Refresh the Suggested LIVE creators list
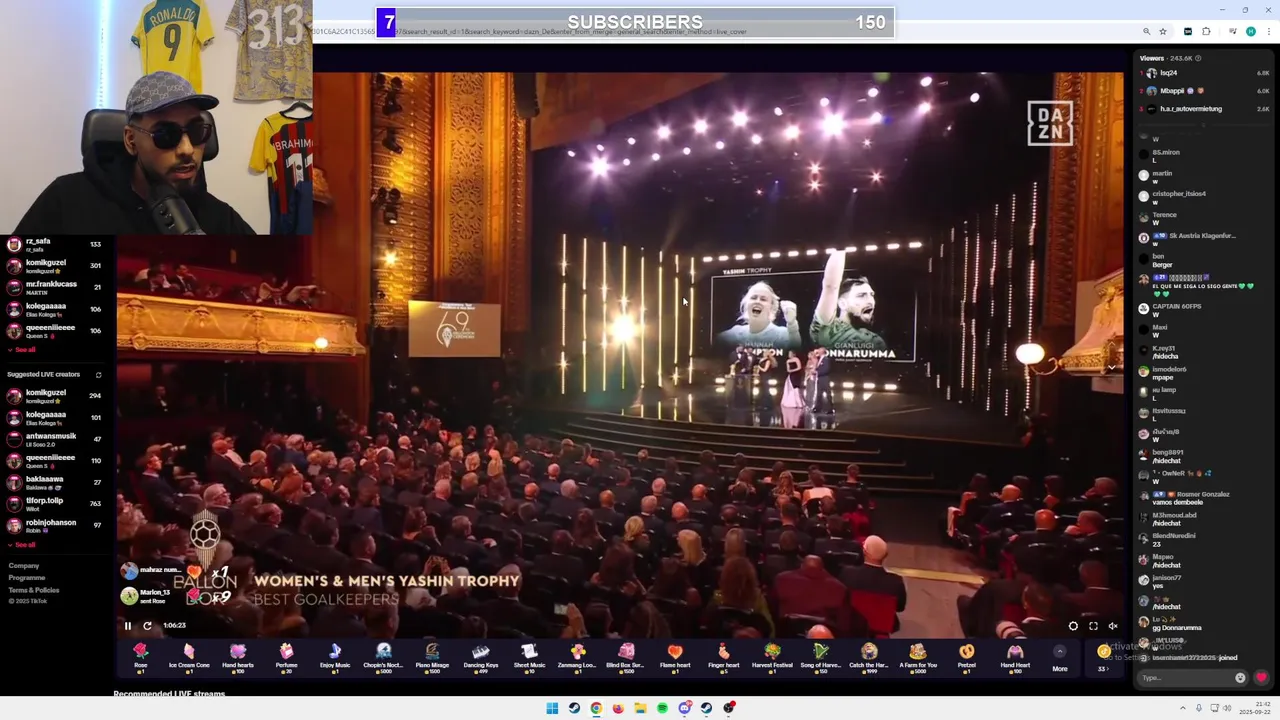The image size is (1280, 720). [98, 375]
